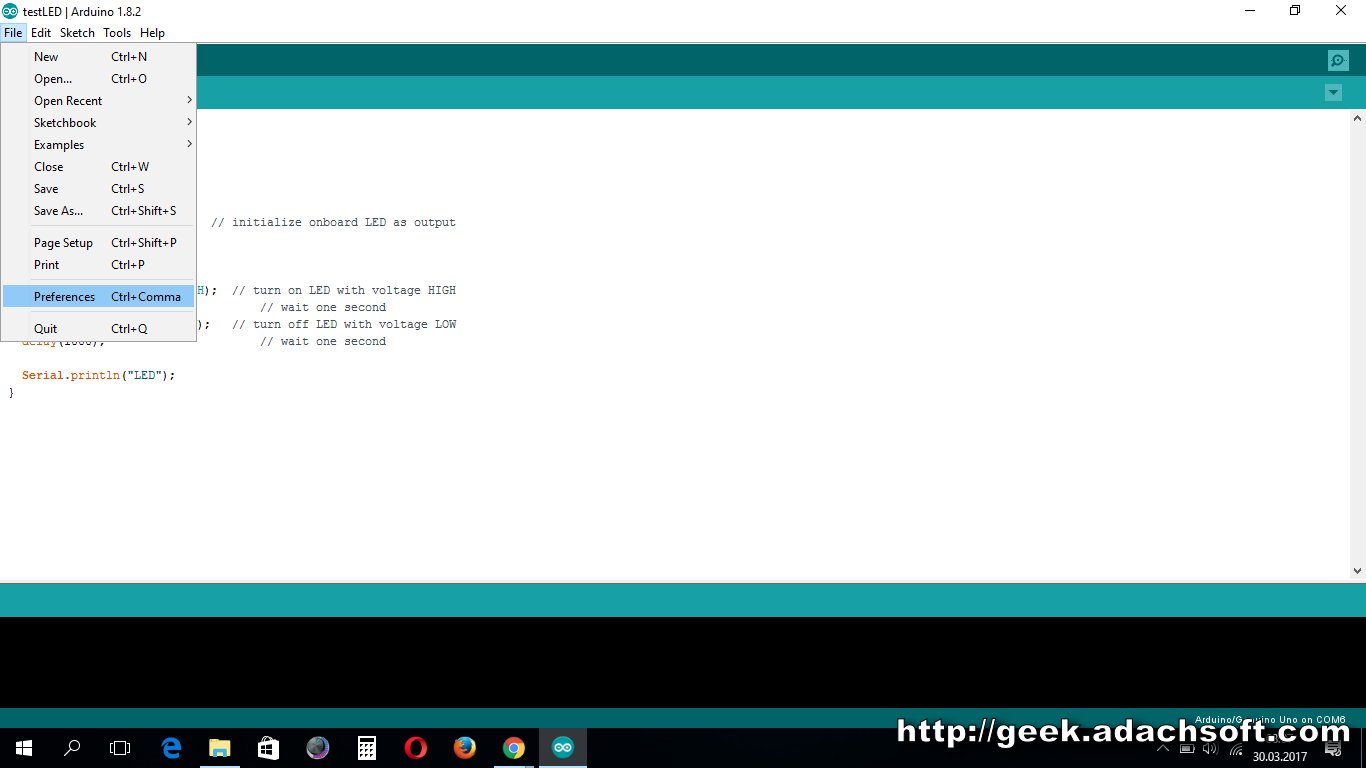Select Quit in the File menu
This screenshot has height=768, width=1366.
(x=98, y=329)
